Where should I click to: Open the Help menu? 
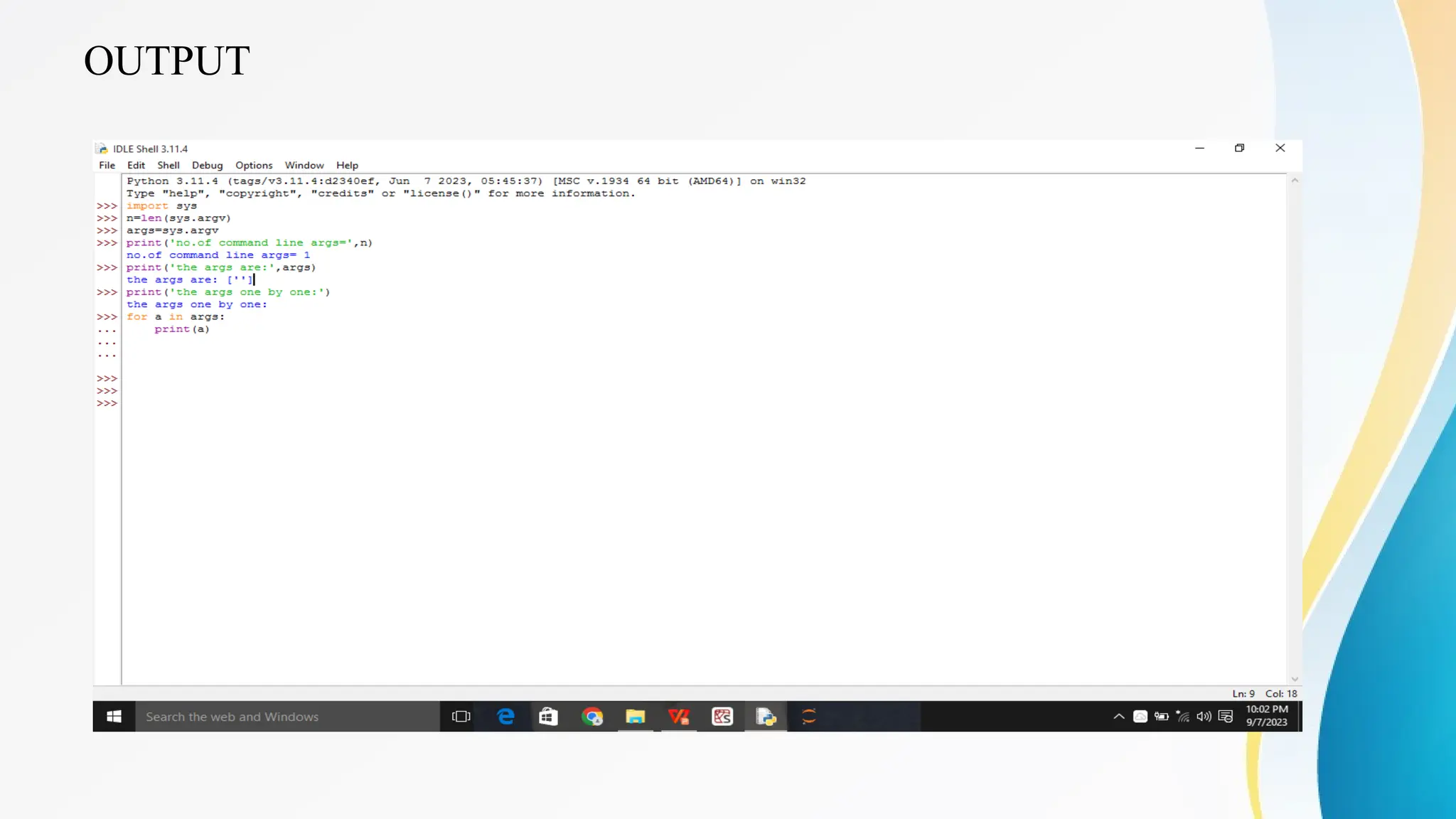pyautogui.click(x=347, y=165)
